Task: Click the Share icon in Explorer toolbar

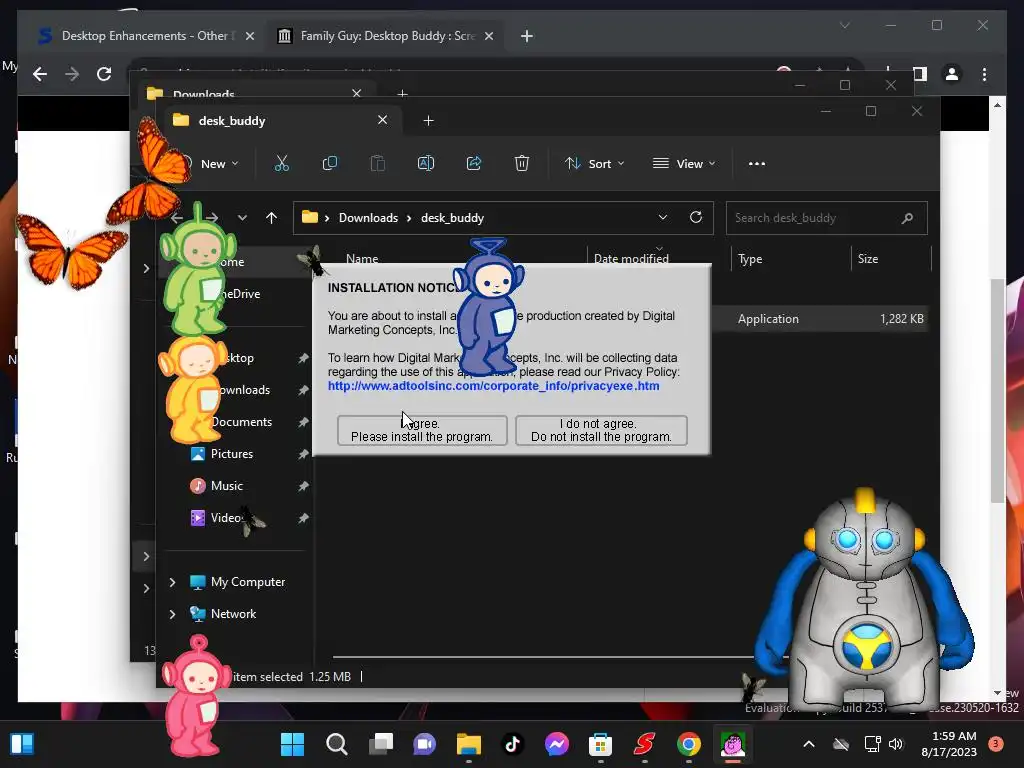Action: point(473,163)
